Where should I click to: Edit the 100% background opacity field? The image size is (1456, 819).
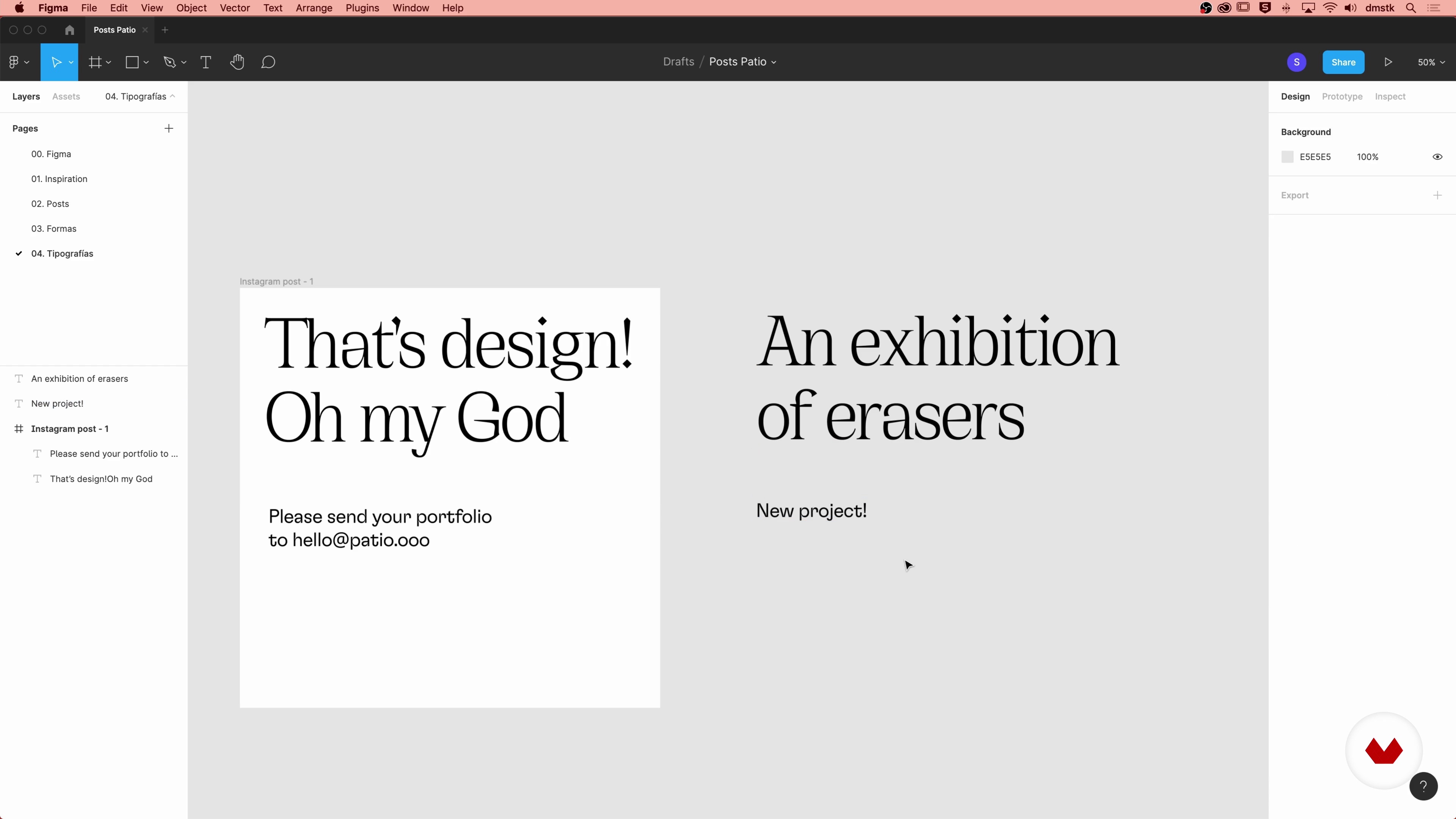(1367, 157)
